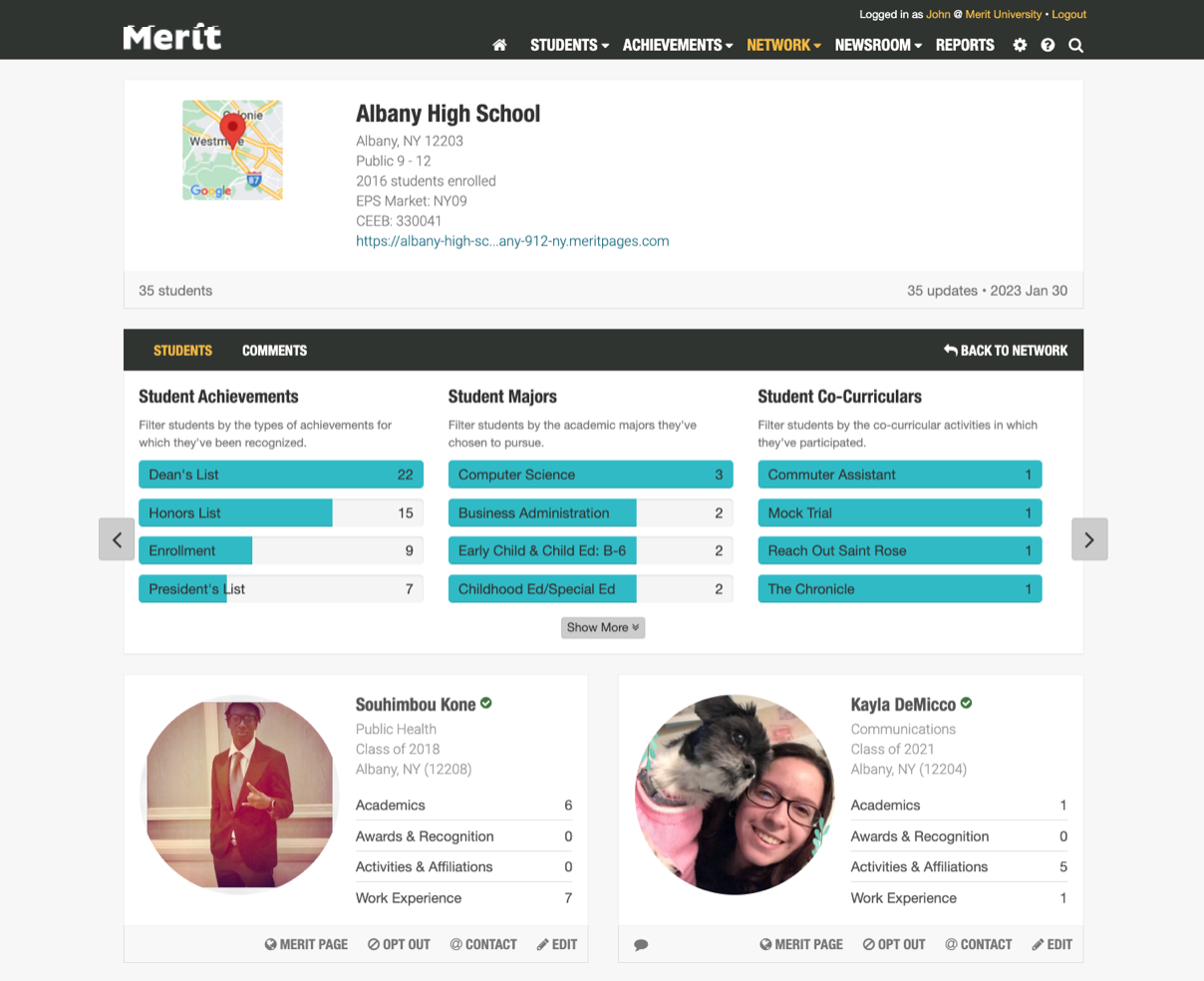Toggle the Mock Trial co-curricular filter
The image size is (1204, 981).
pyautogui.click(x=899, y=512)
